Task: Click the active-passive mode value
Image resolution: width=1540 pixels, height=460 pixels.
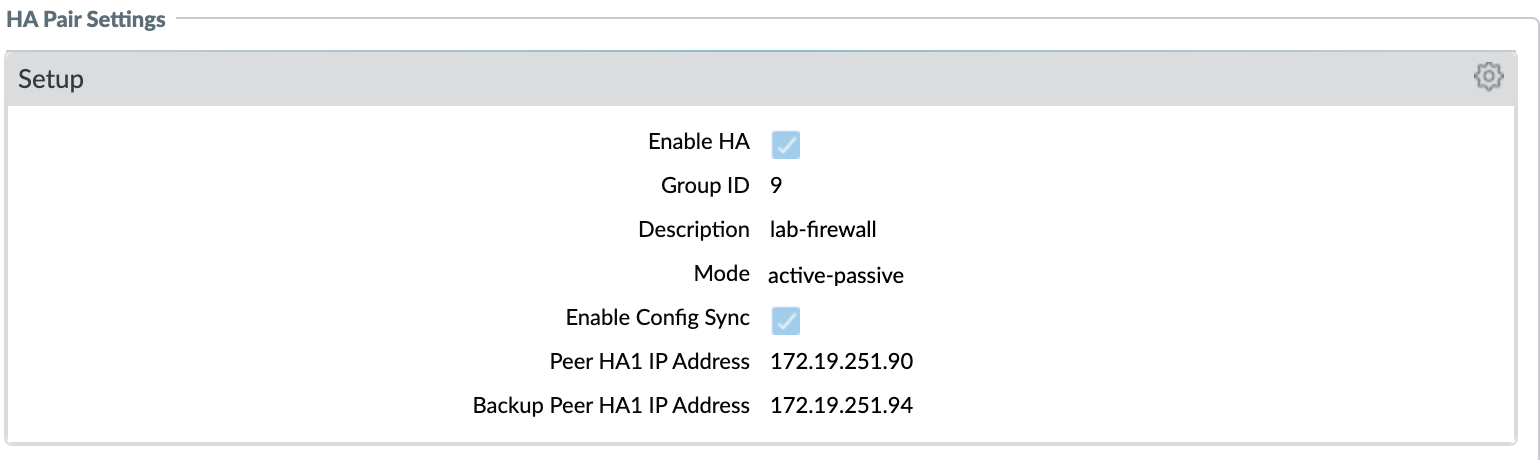Action: [836, 275]
